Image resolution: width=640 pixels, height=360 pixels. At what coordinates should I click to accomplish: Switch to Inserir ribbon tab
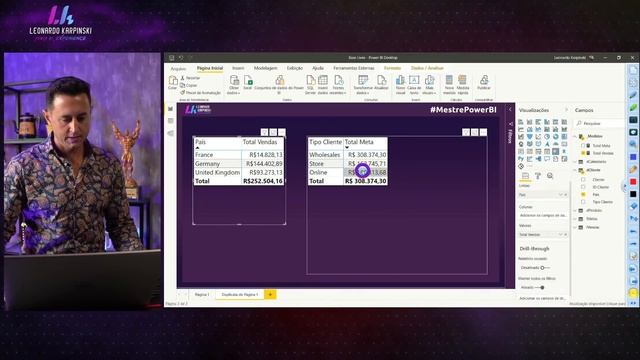238,68
